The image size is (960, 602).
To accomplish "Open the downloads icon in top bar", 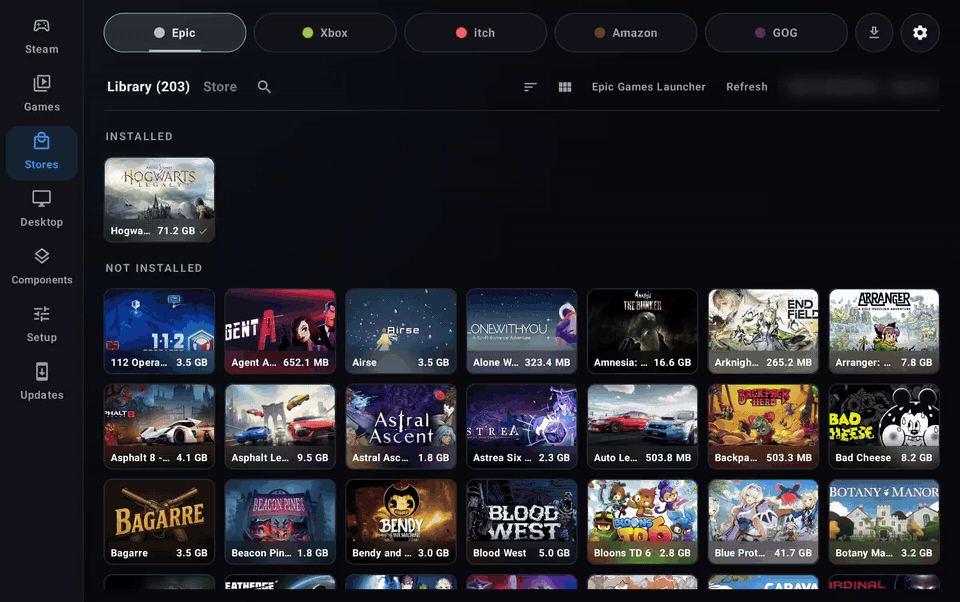I will point(874,32).
